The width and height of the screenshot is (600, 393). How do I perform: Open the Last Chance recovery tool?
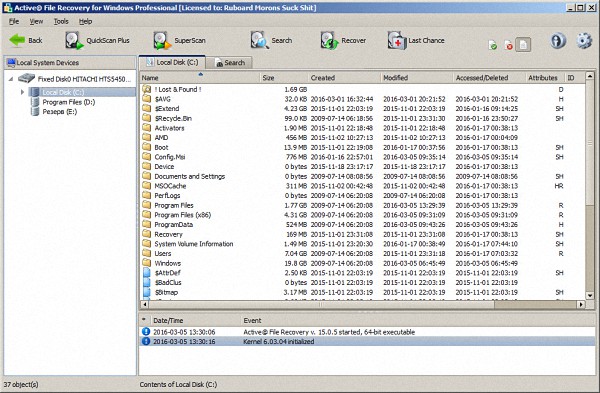416,40
